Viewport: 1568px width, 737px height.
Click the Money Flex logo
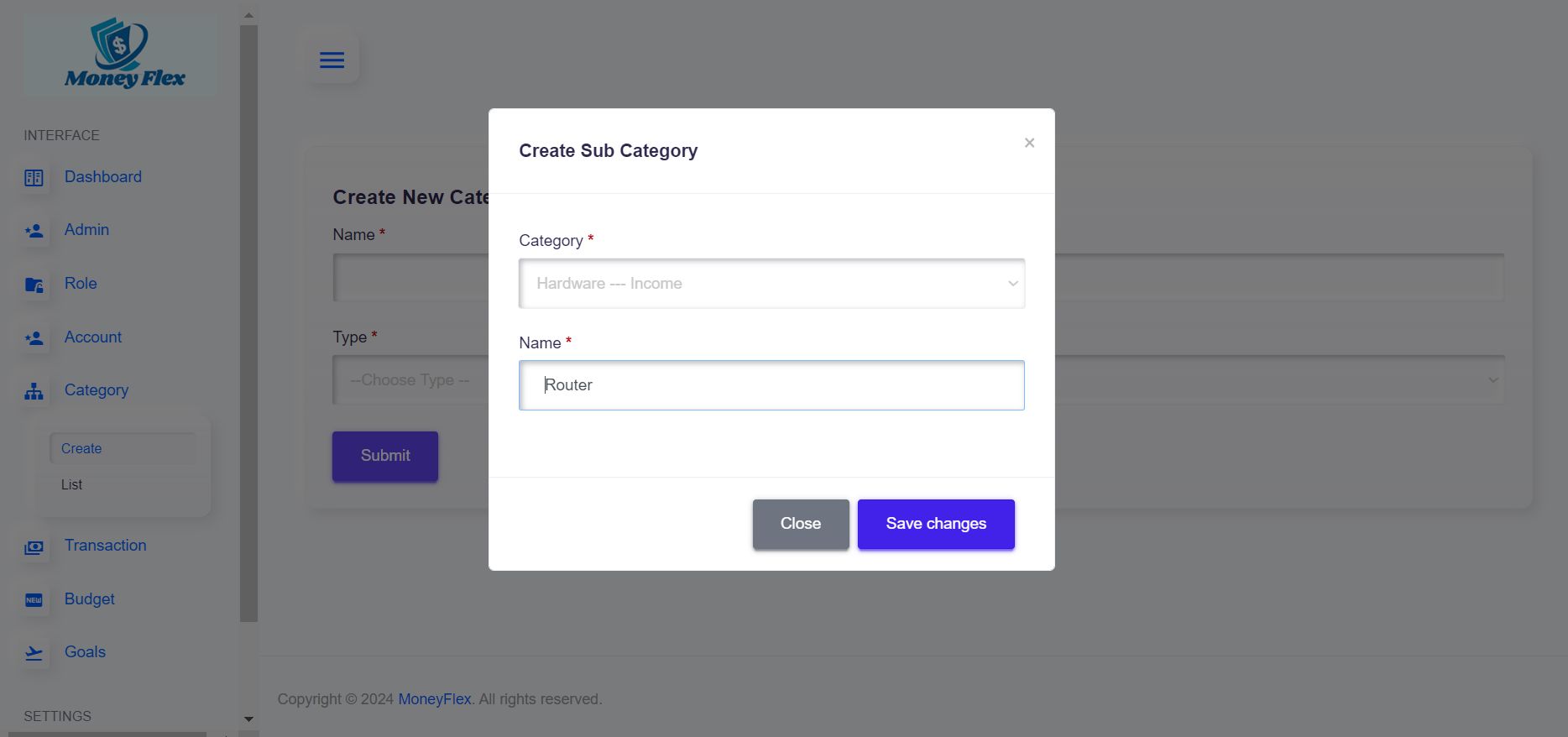pos(121,55)
